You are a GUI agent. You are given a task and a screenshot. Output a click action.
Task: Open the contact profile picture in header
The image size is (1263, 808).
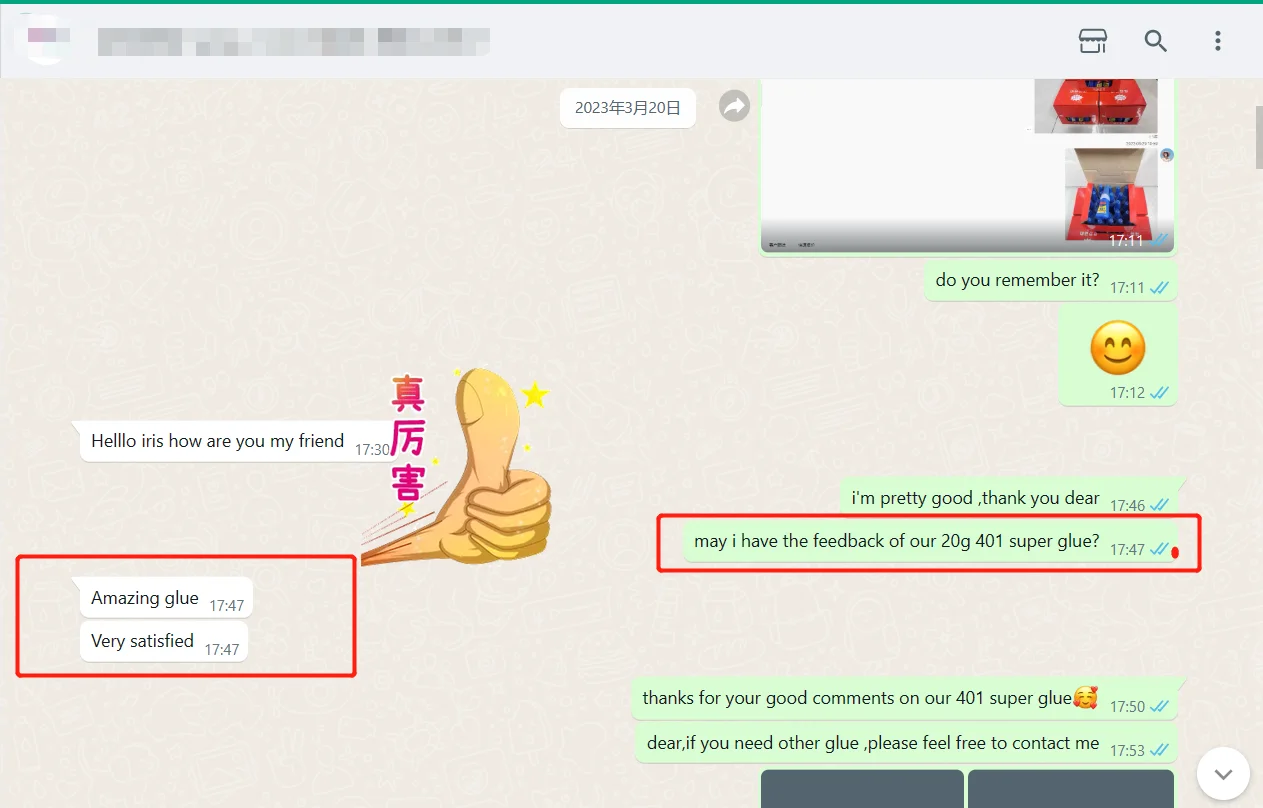coord(48,40)
